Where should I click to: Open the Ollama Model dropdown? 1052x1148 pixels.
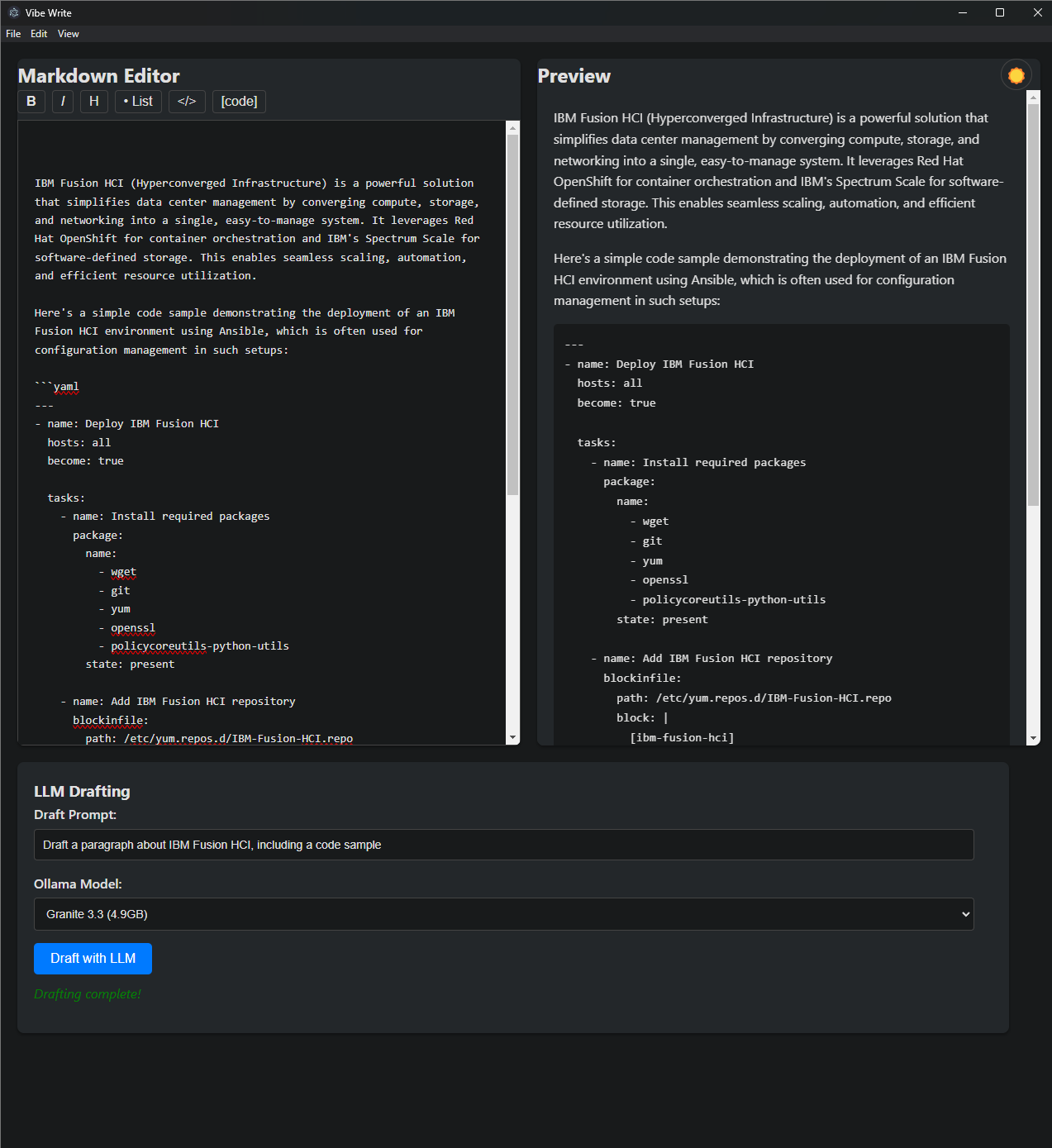(x=504, y=914)
